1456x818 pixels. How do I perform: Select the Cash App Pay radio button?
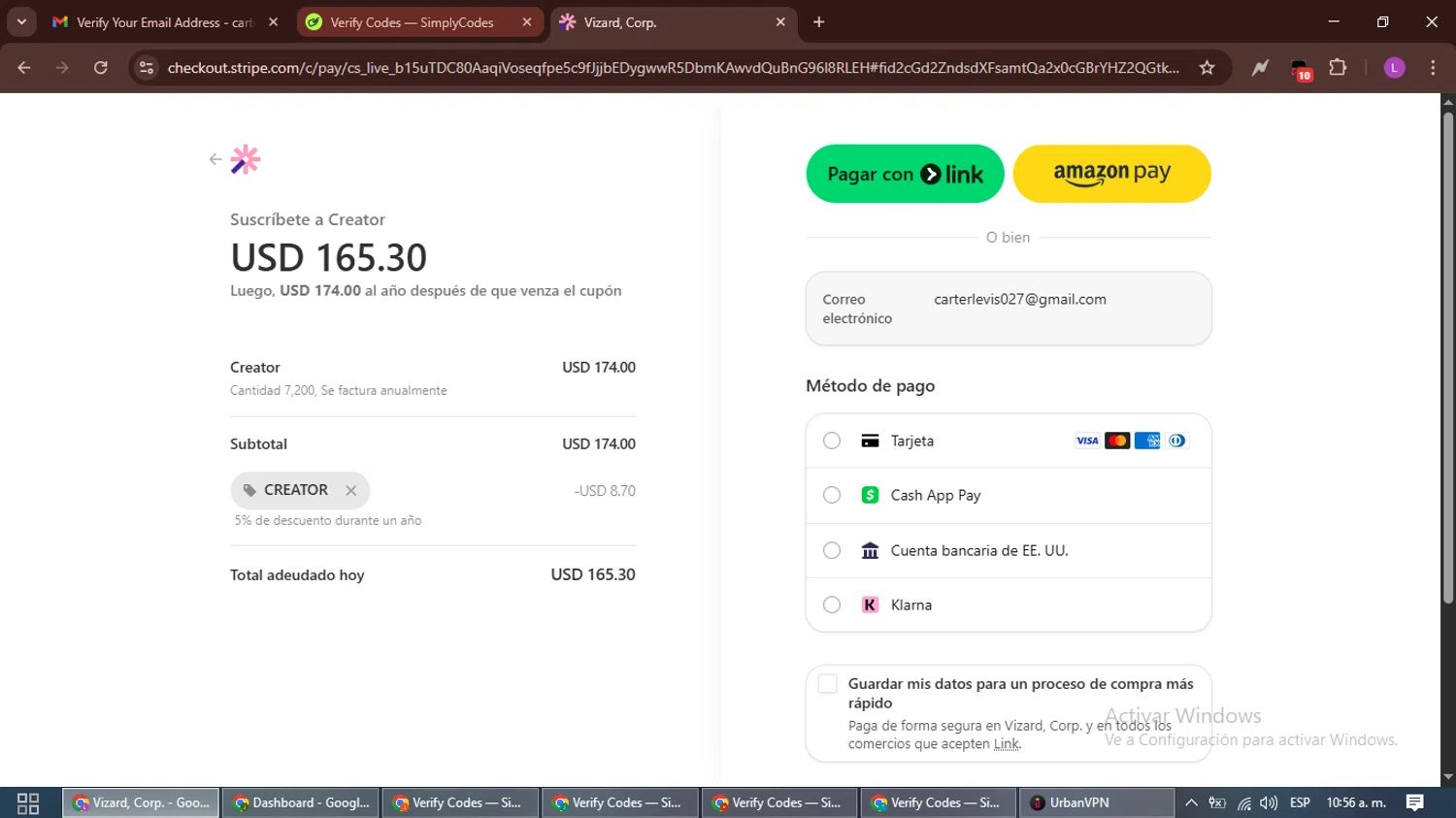click(832, 495)
